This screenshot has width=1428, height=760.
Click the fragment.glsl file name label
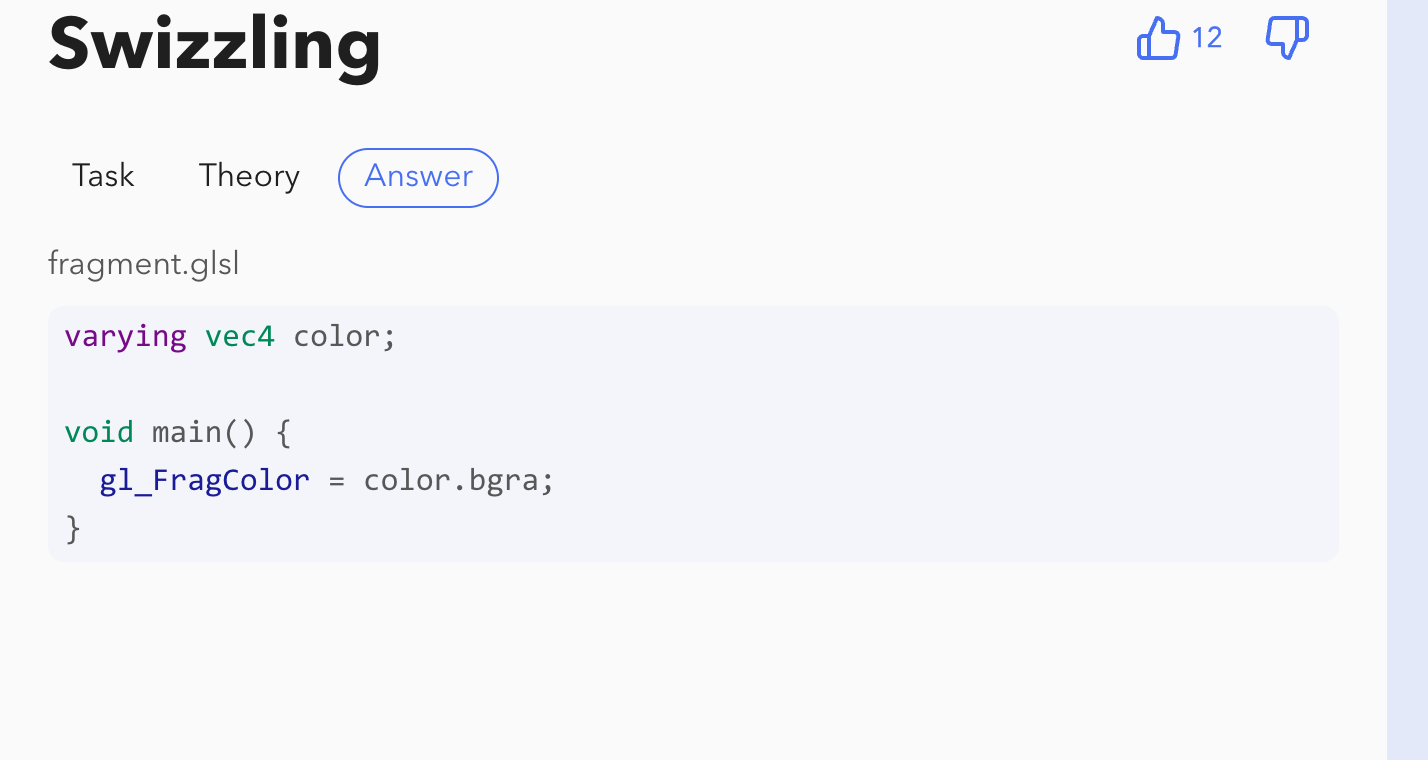pos(144,265)
